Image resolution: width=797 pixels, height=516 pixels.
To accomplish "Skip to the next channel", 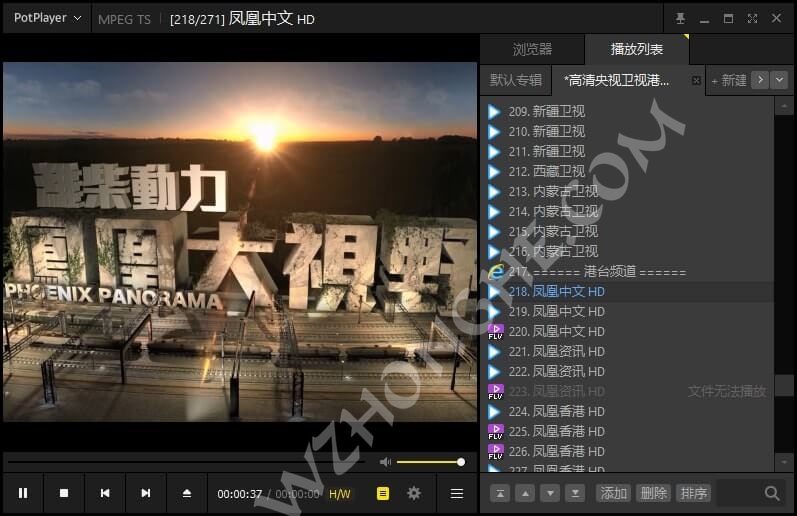I will (145, 493).
